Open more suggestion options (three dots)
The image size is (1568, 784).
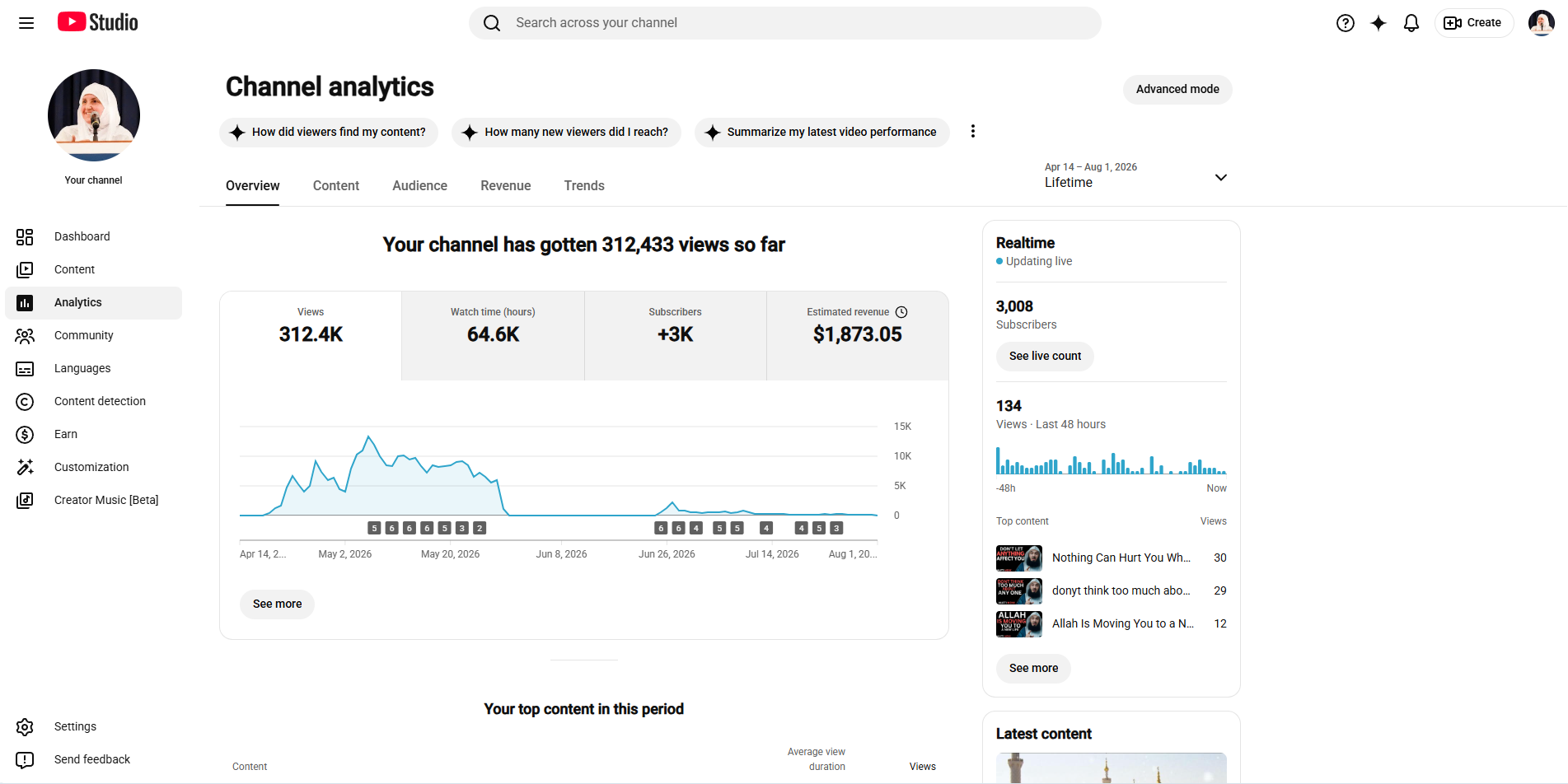click(x=973, y=132)
